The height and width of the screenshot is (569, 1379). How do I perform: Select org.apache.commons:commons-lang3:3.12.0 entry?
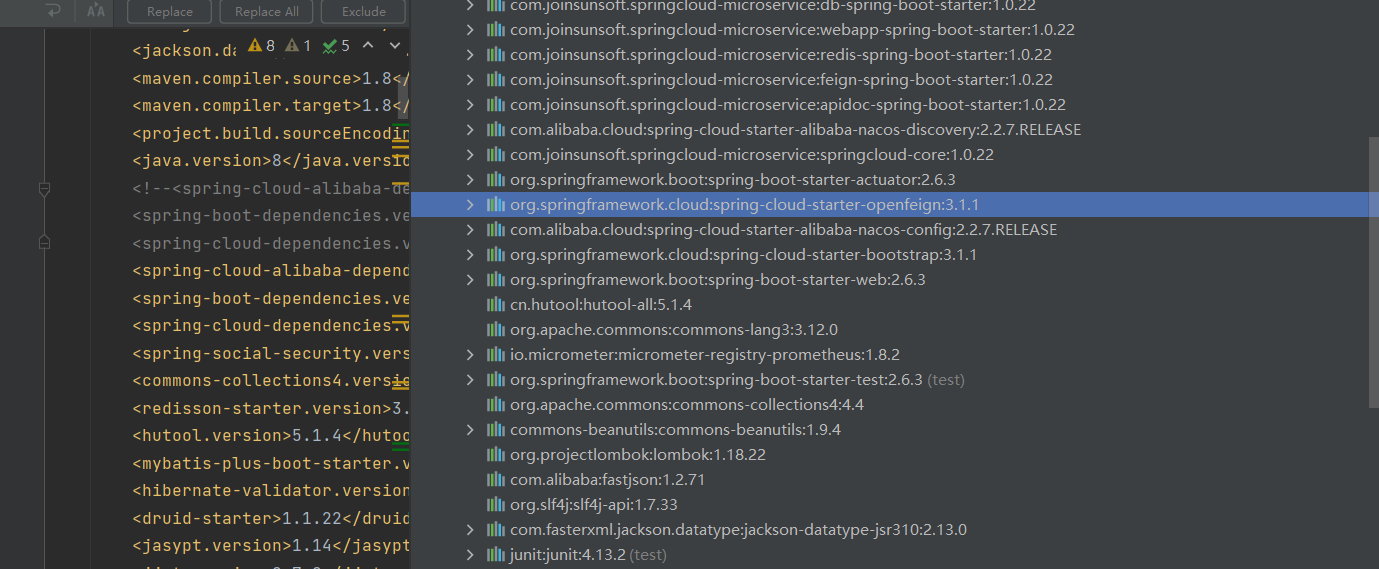coord(674,330)
